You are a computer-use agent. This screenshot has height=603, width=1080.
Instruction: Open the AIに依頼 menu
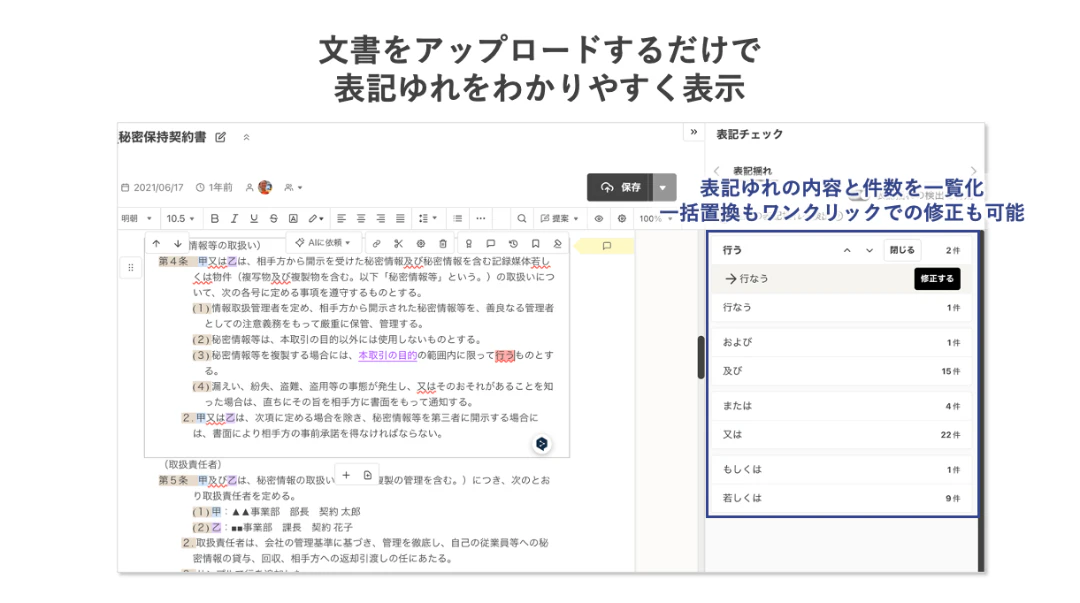(x=323, y=243)
